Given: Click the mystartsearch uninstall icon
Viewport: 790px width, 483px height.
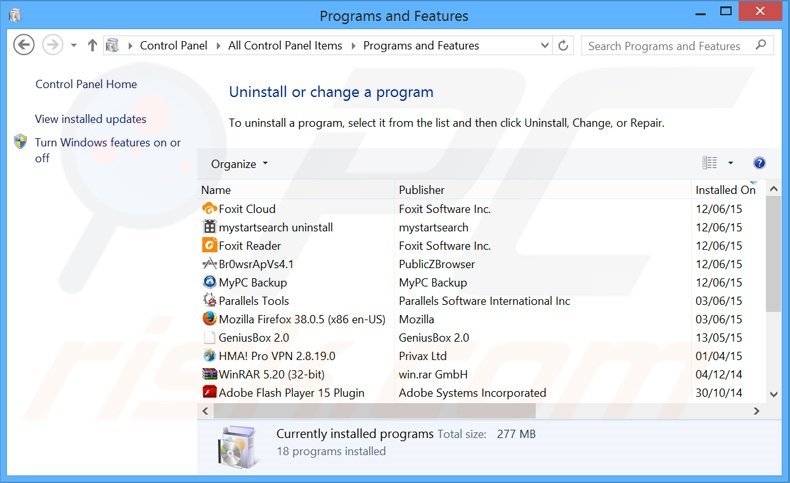Looking at the screenshot, I should tap(209, 227).
